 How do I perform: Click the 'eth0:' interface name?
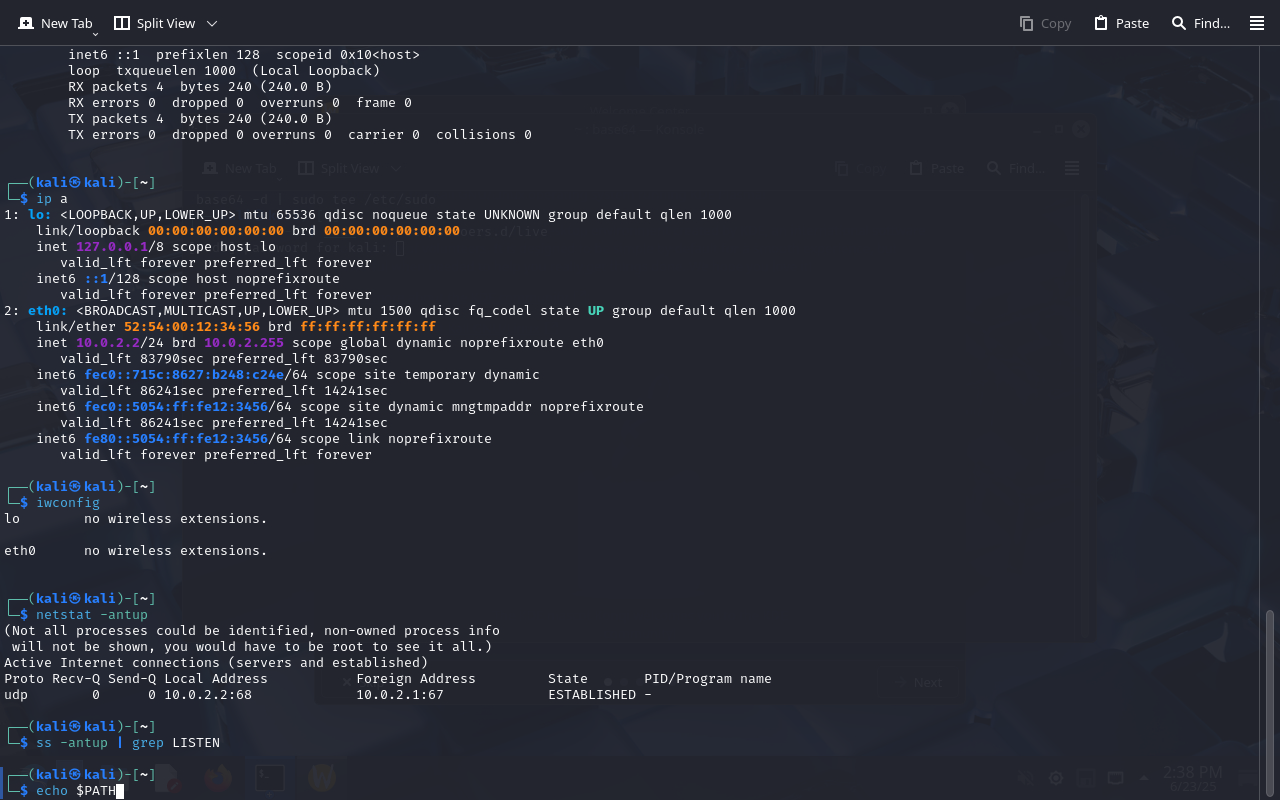pos(48,311)
